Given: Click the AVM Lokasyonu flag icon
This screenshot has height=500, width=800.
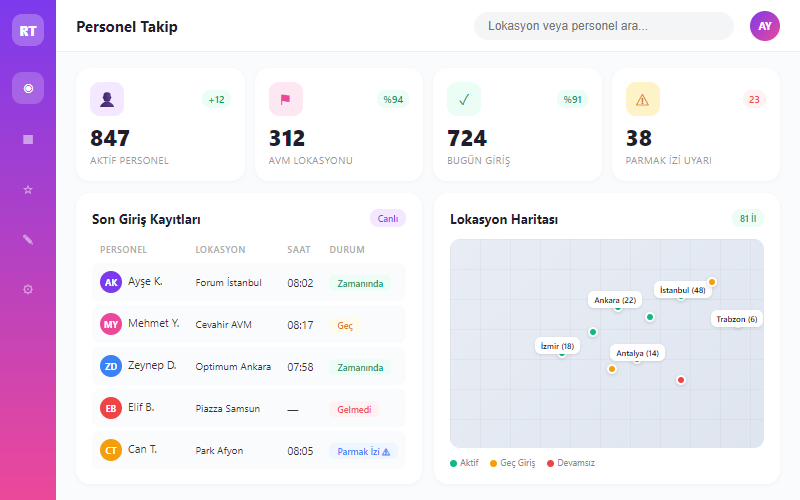Looking at the screenshot, I should (x=285, y=99).
